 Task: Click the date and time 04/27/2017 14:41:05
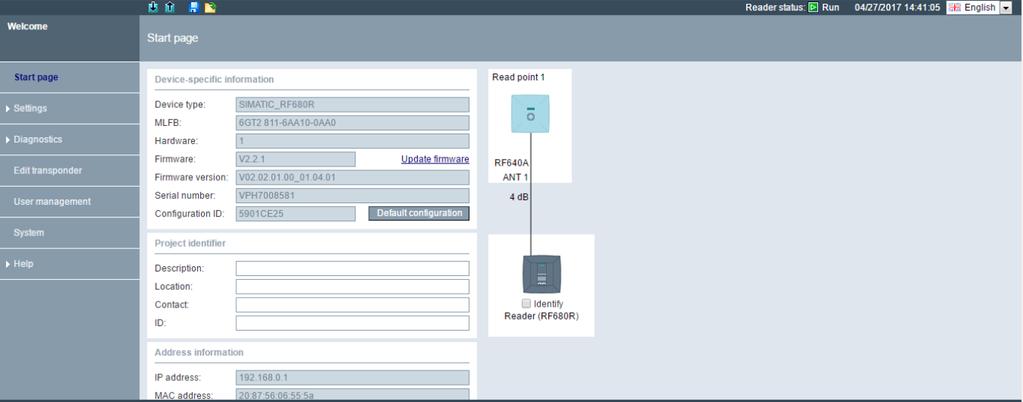coord(897,8)
